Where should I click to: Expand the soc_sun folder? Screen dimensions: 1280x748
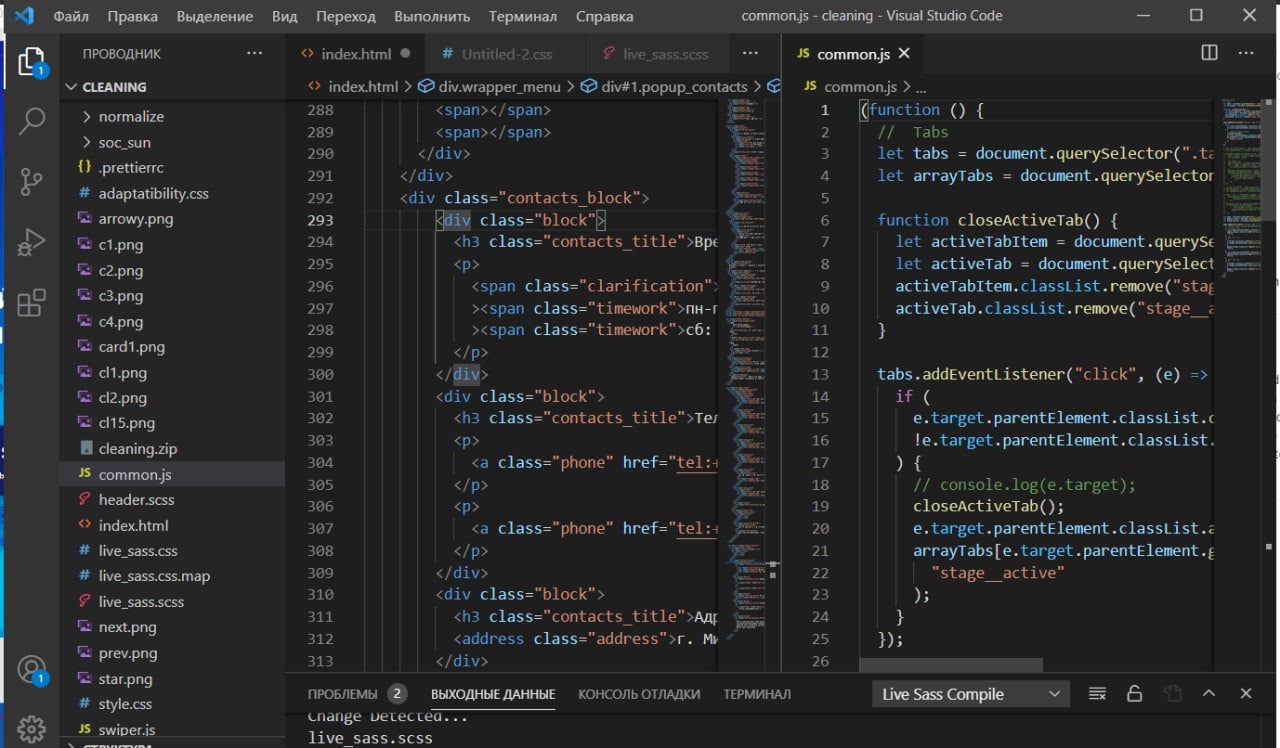[x=172, y=142]
